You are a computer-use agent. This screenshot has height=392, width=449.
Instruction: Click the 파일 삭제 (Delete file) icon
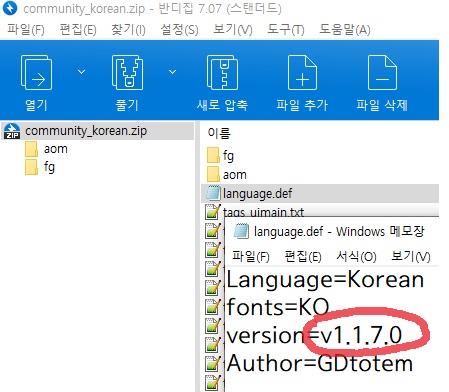click(382, 73)
